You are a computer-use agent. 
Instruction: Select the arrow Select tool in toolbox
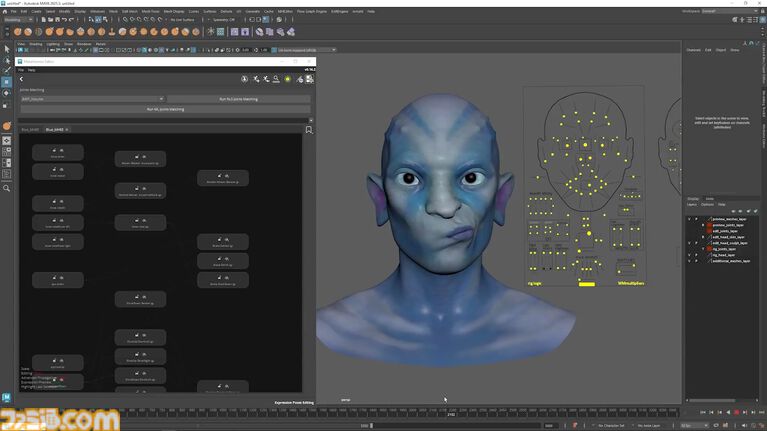[x=7, y=49]
